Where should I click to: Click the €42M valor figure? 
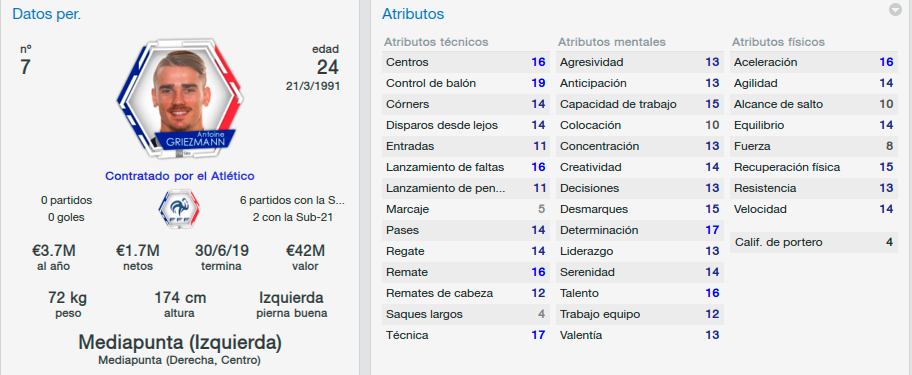(305, 251)
